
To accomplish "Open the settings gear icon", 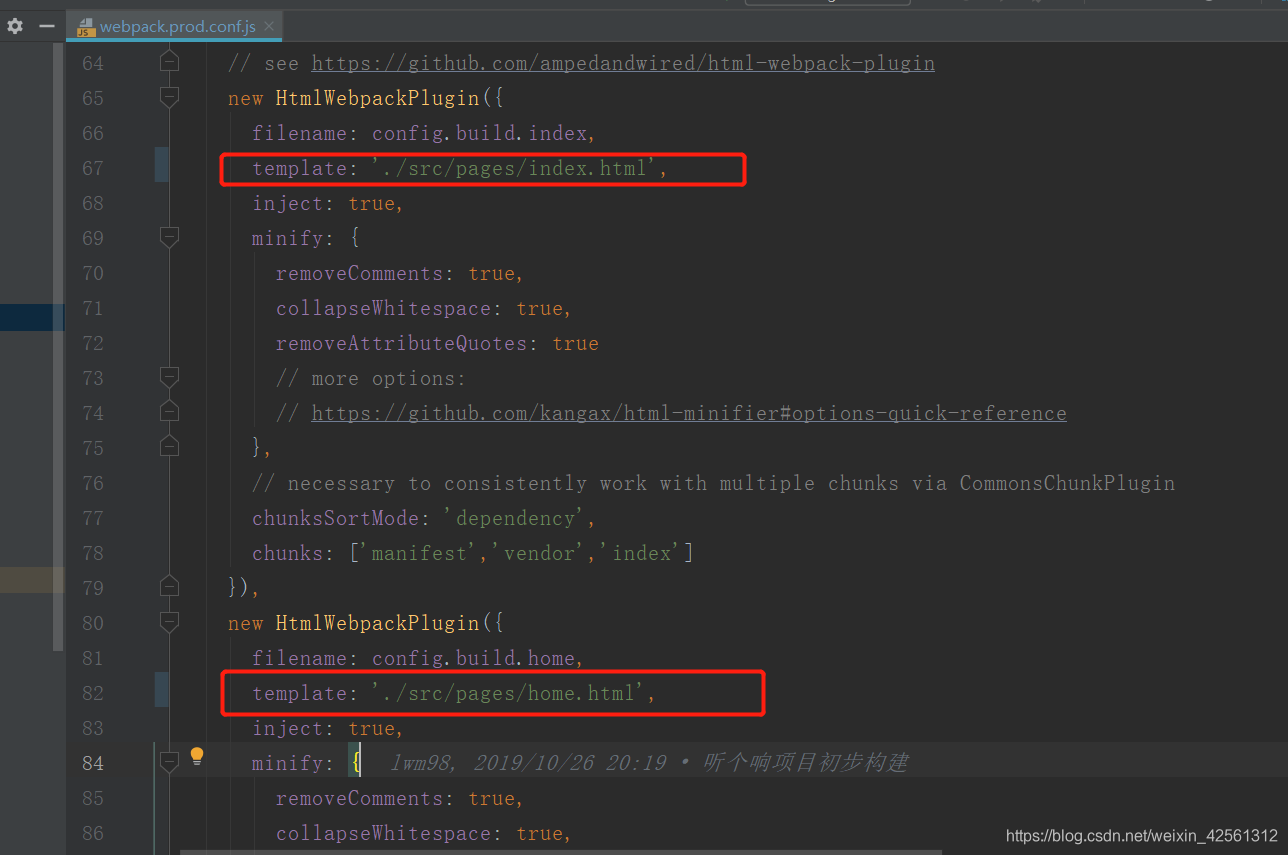I will [15, 26].
